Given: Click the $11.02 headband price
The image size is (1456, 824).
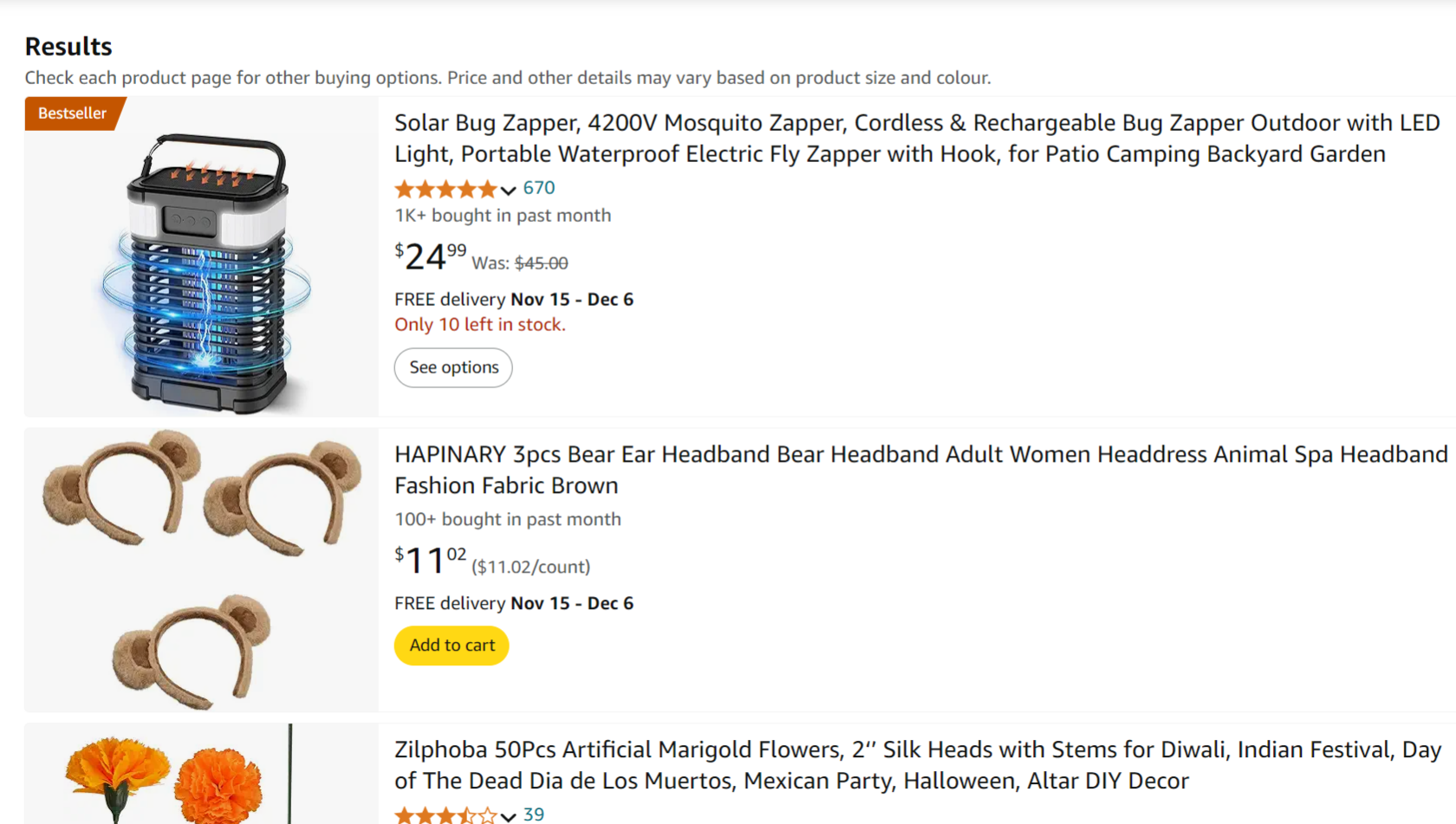Looking at the screenshot, I should (x=430, y=561).
